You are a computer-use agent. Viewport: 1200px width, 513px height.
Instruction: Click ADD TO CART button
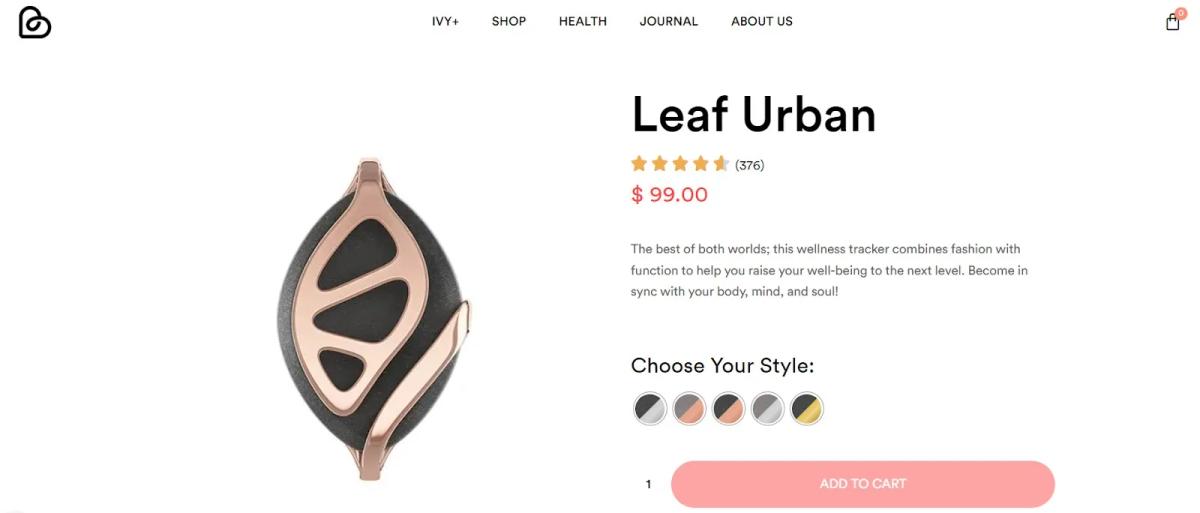[x=863, y=484]
